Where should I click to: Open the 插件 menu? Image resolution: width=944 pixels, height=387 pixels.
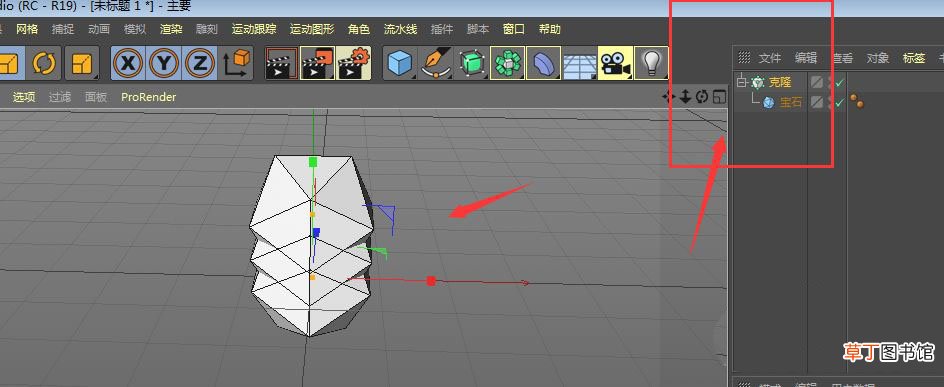(x=442, y=29)
